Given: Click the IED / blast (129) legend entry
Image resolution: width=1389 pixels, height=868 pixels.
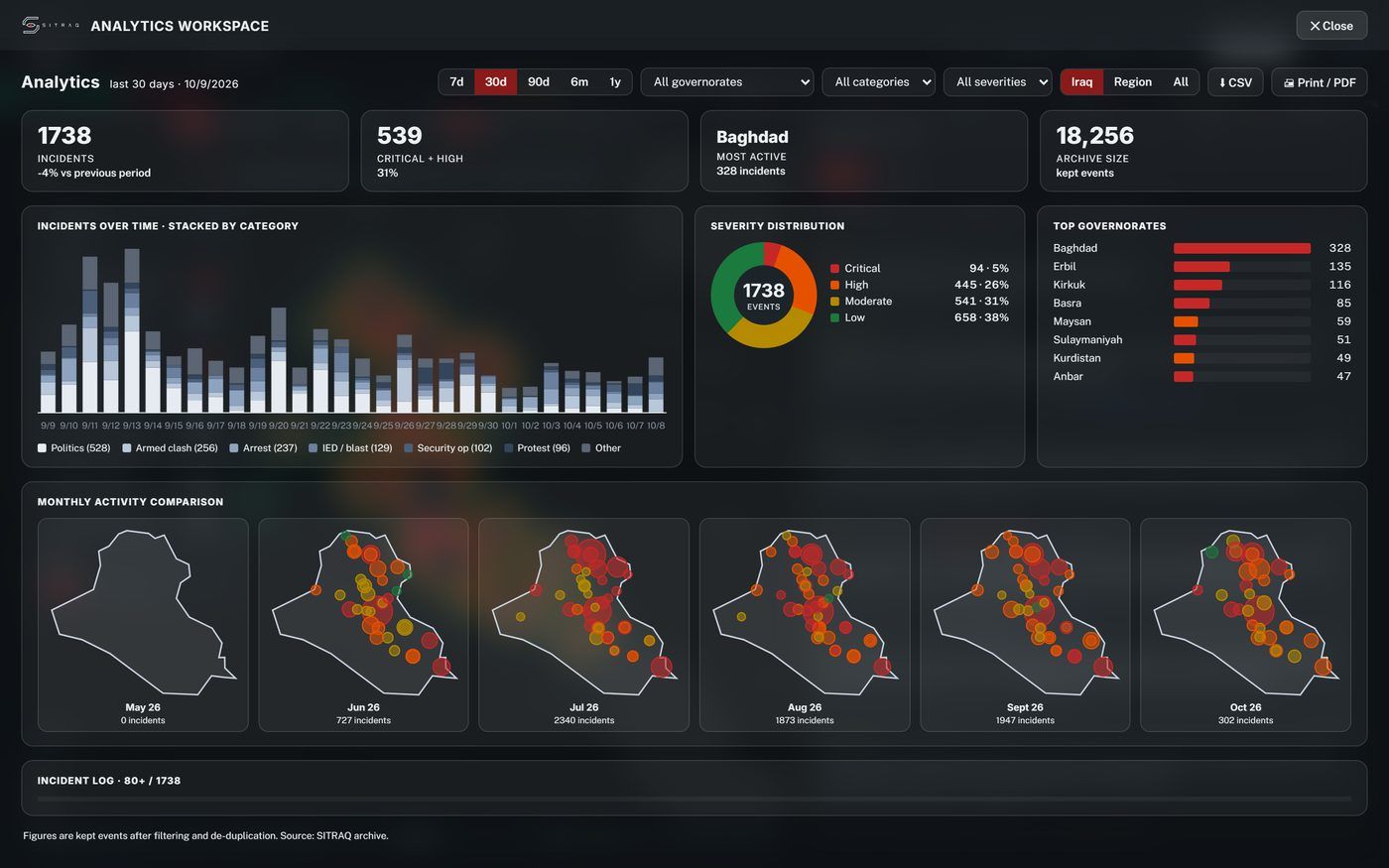Looking at the screenshot, I should point(350,448).
